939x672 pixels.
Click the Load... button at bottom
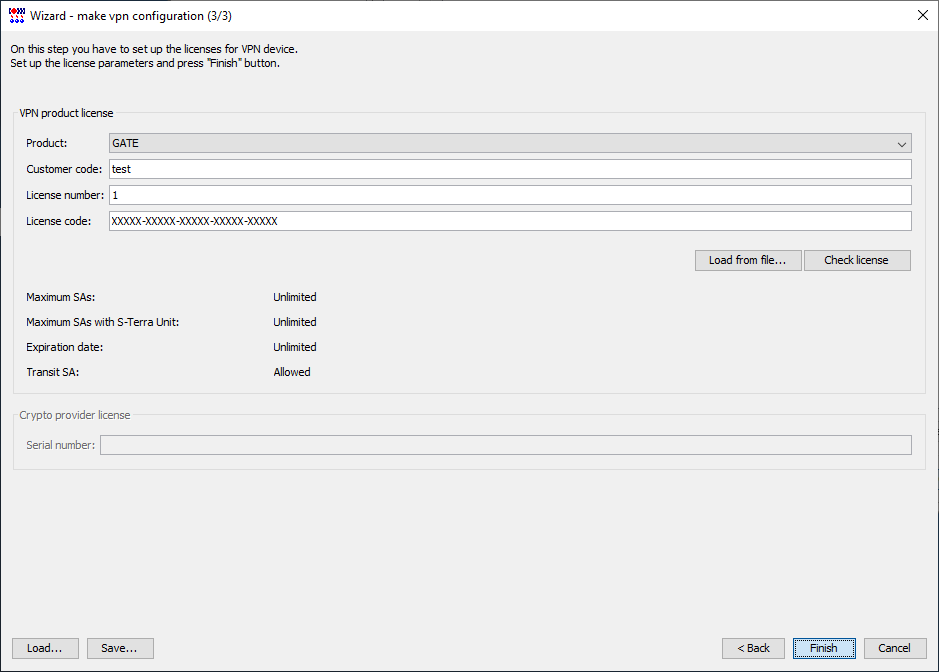click(x=45, y=648)
